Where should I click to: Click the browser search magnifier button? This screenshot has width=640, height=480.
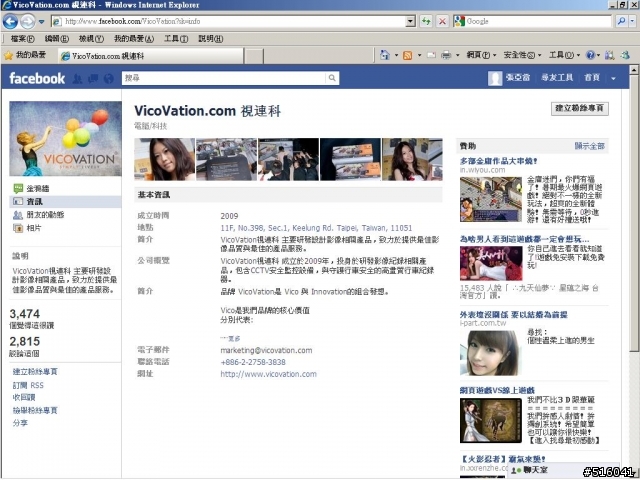tap(621, 21)
